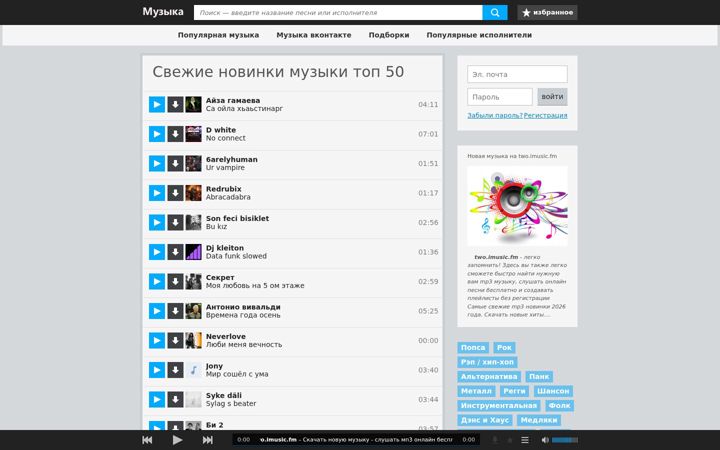The height and width of the screenshot is (450, 720).
Task: Click Jony music note cover thumbnail
Action: pyautogui.click(x=193, y=370)
